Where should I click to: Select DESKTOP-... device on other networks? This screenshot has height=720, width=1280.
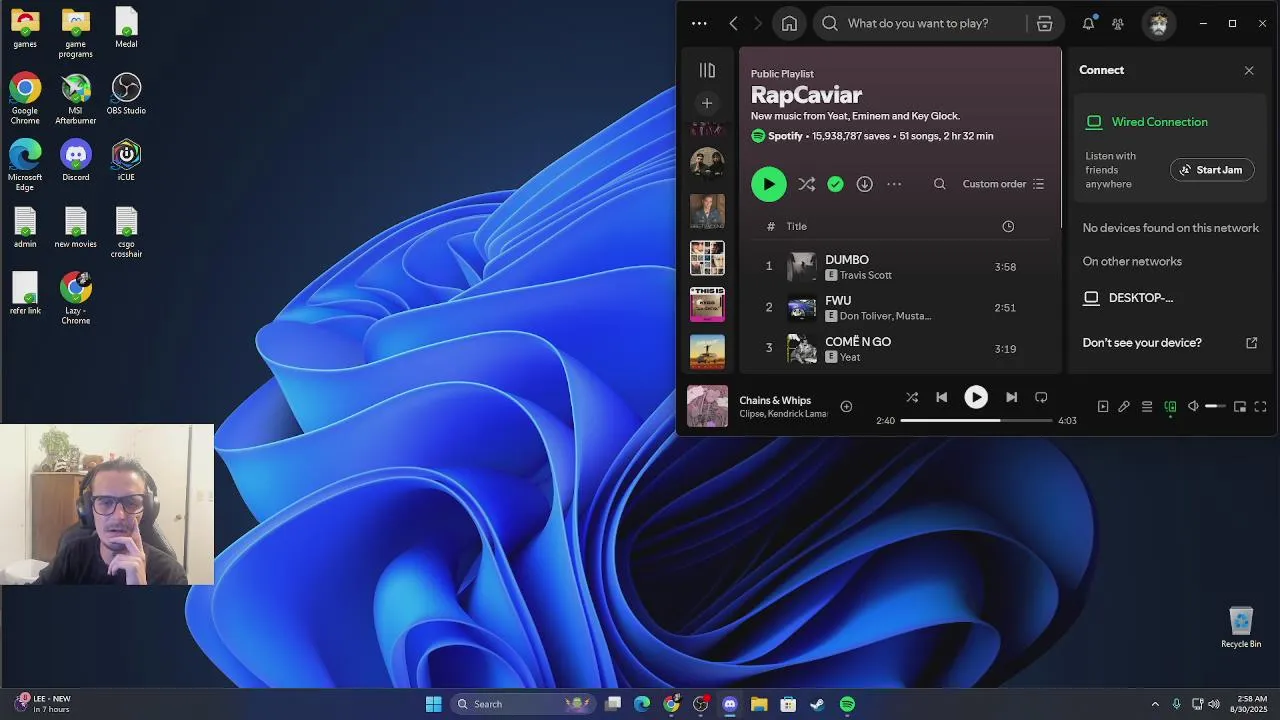pos(1140,298)
